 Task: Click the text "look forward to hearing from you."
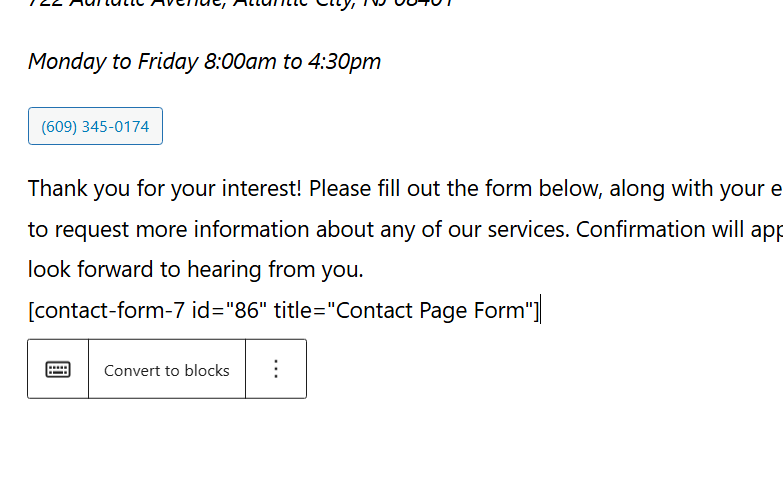pos(196,270)
